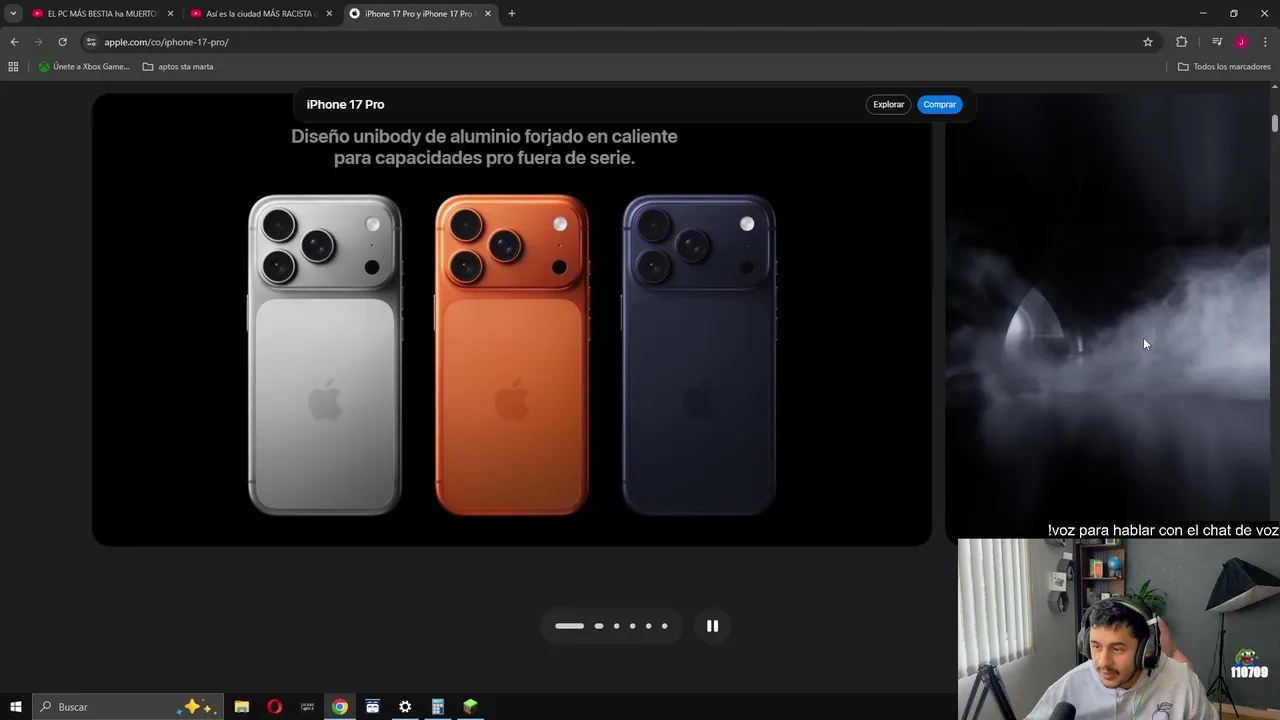Jump to the fifth carousel dot

[x=648, y=626]
